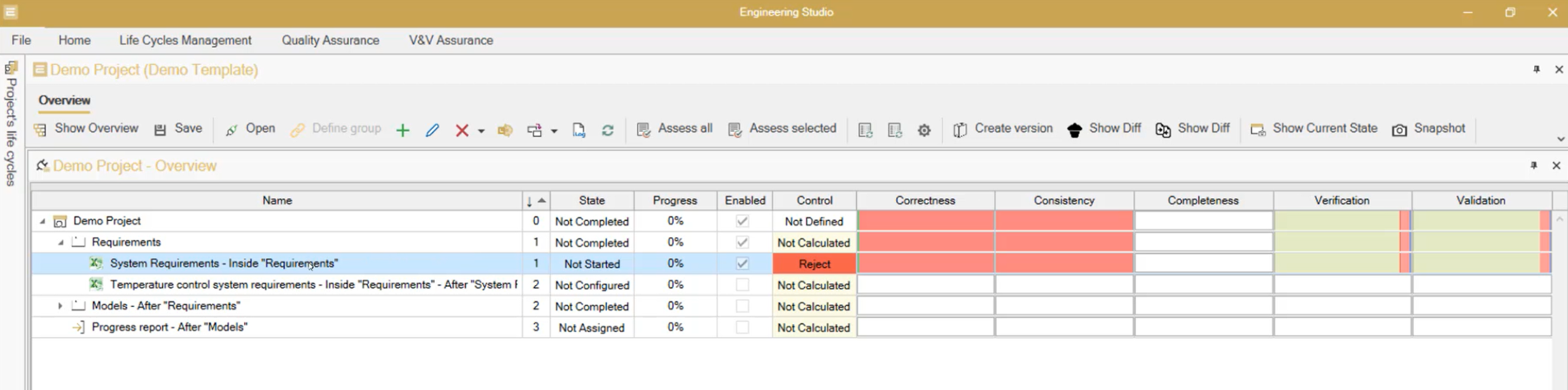Toggle Enabled checkbox for Requirements row
This screenshot has width=1568, height=390.
tap(742, 243)
